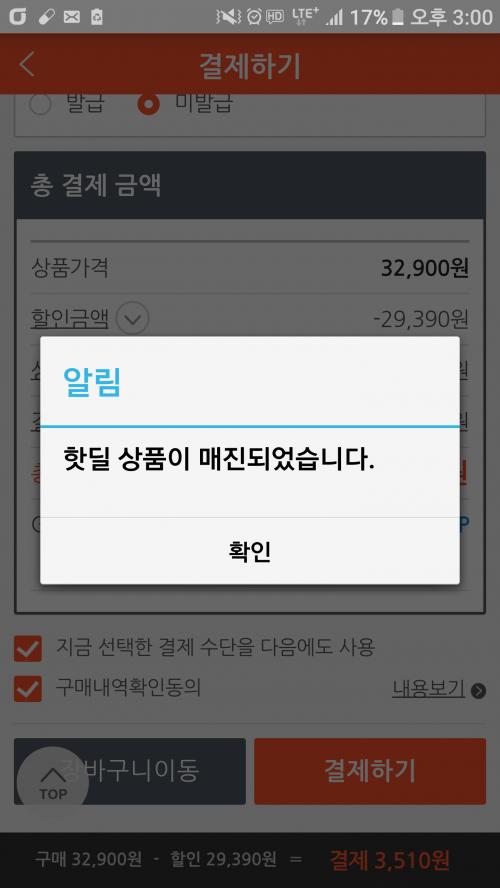Tap the signal strength bars icon
Image resolution: width=500 pixels, height=888 pixels.
click(x=335, y=18)
